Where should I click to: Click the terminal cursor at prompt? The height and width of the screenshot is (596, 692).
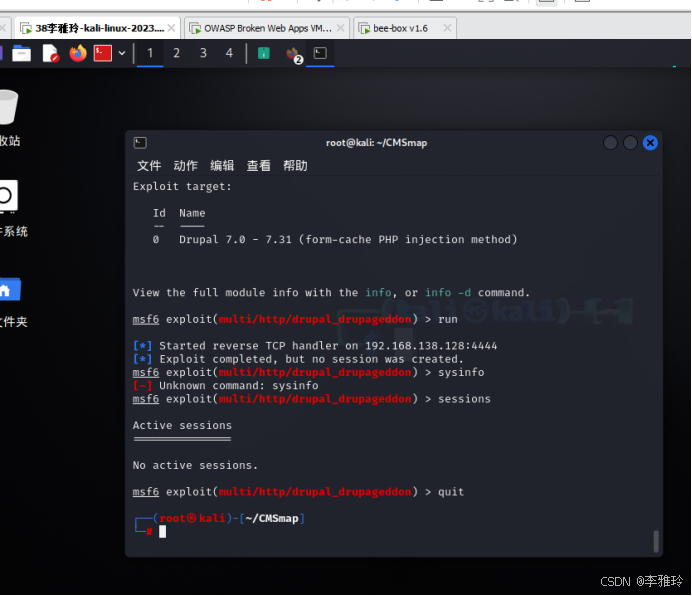coord(162,532)
